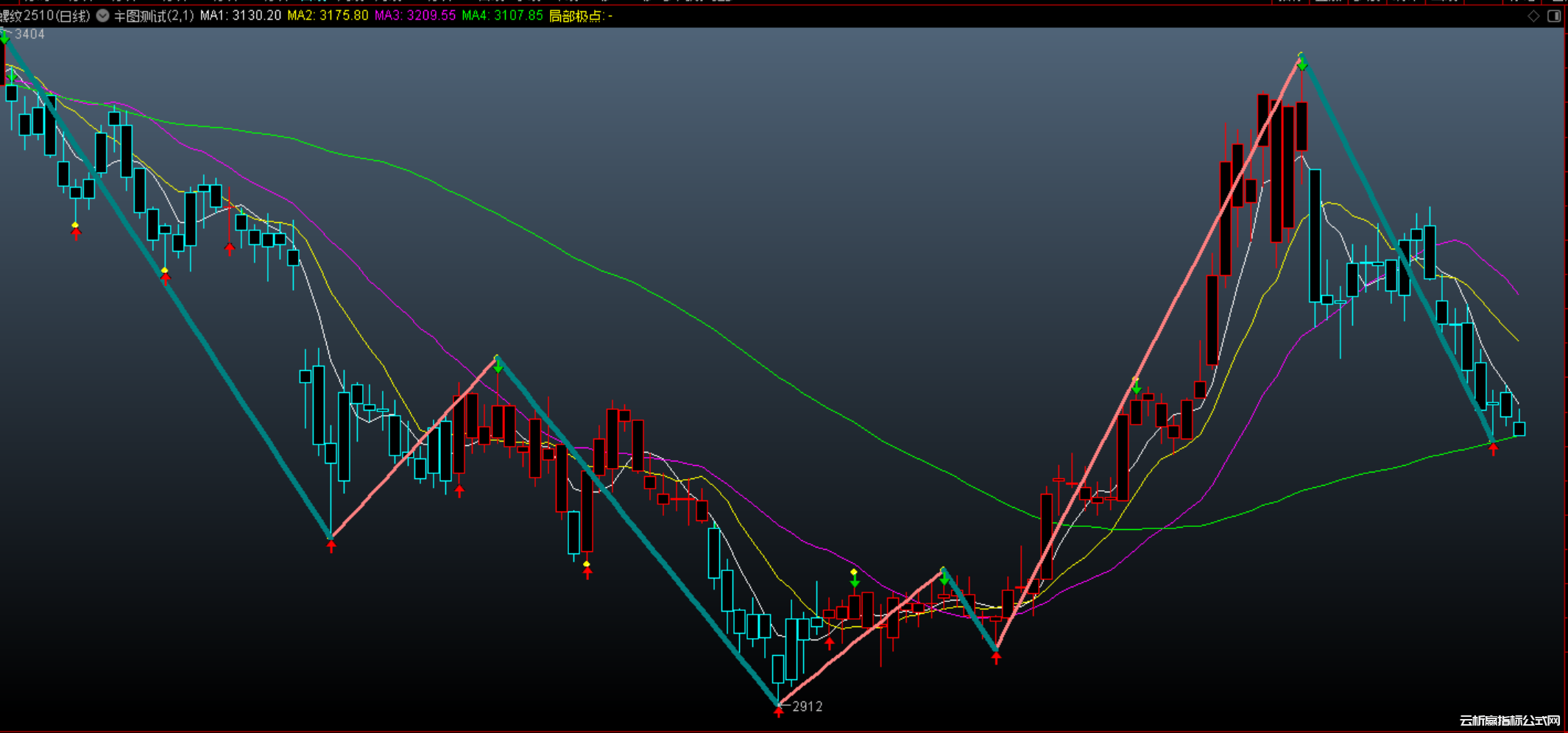Click the 3404 high price label
This screenshot has width=1568, height=733.
click(29, 34)
